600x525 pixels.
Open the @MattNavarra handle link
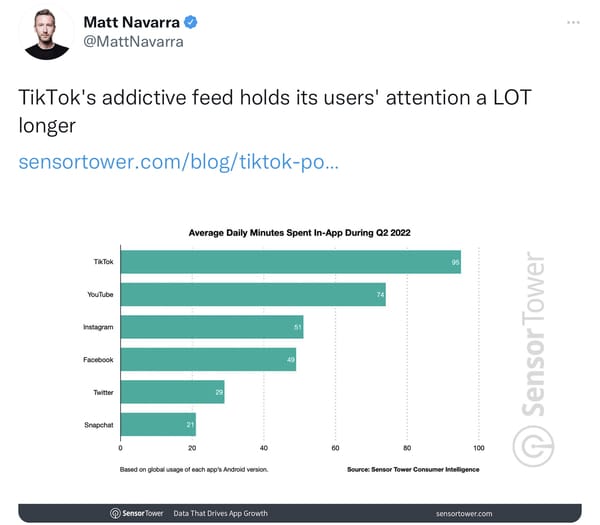[x=134, y=42]
